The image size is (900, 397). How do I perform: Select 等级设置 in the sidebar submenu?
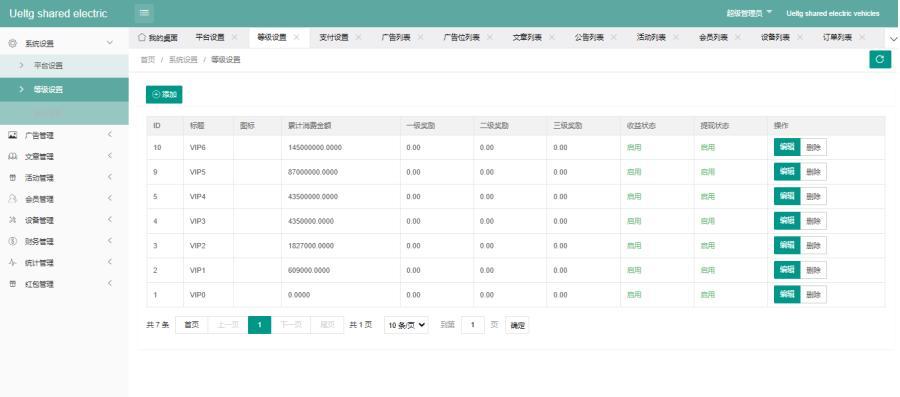[64, 89]
